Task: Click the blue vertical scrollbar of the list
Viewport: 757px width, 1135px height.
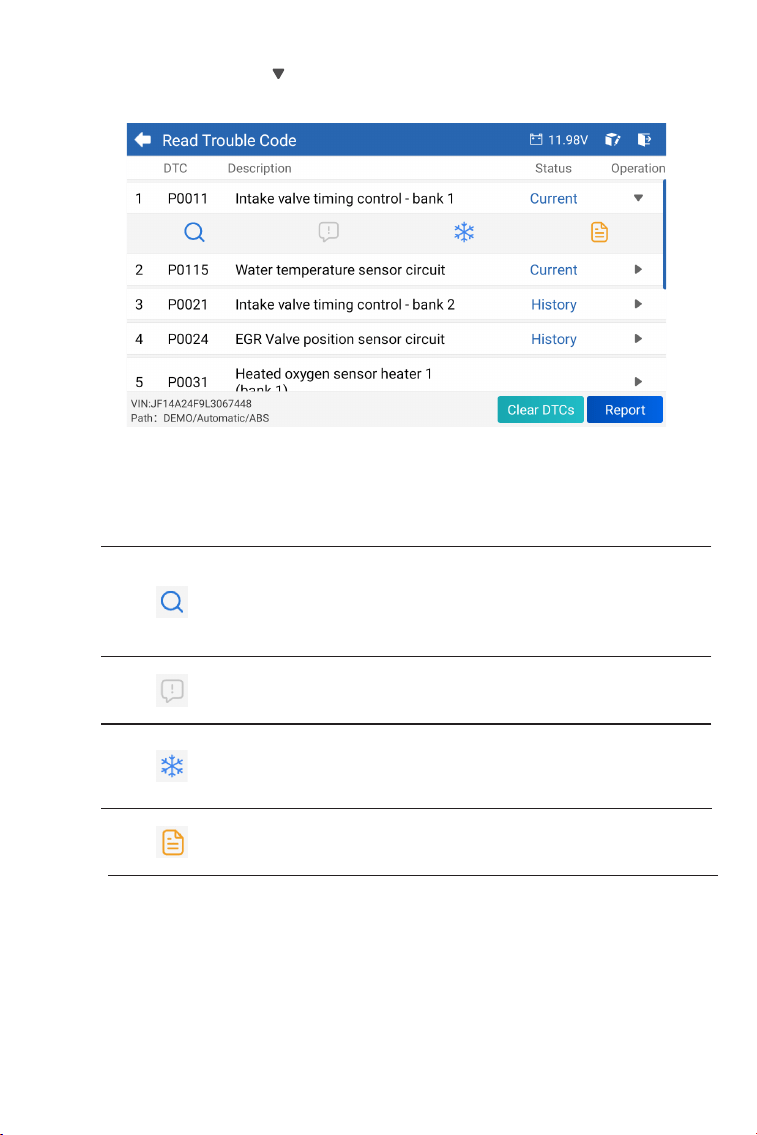Action: 664,235
